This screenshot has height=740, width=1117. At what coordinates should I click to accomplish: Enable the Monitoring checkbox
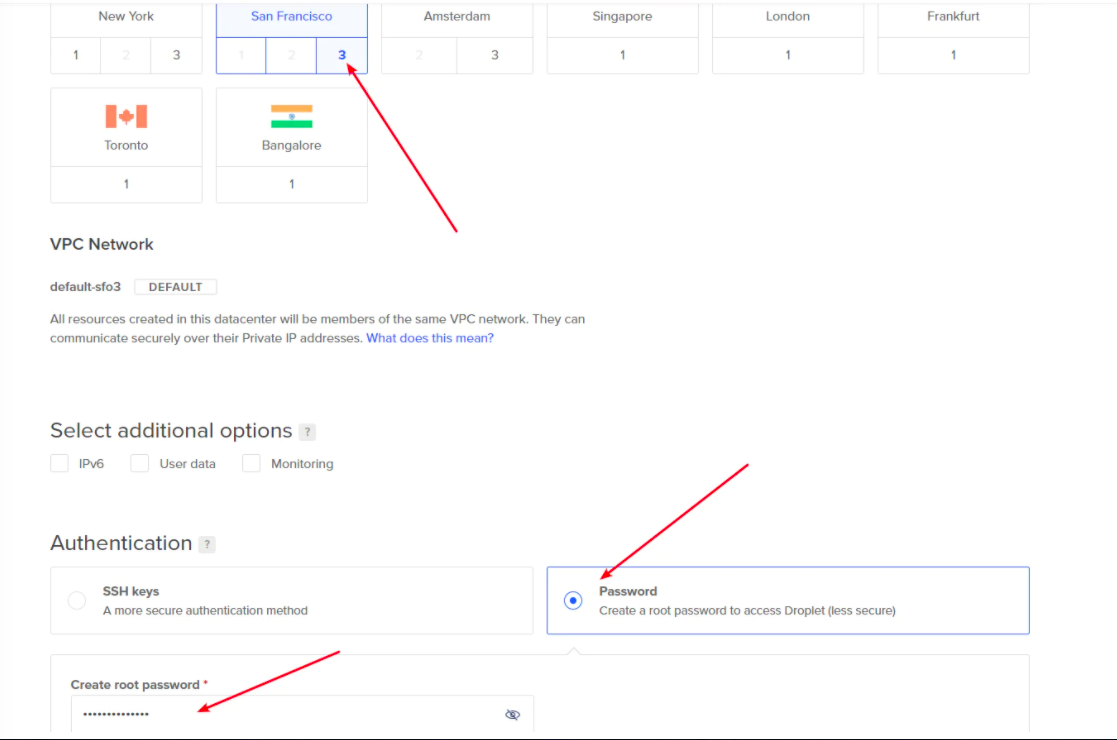point(251,464)
